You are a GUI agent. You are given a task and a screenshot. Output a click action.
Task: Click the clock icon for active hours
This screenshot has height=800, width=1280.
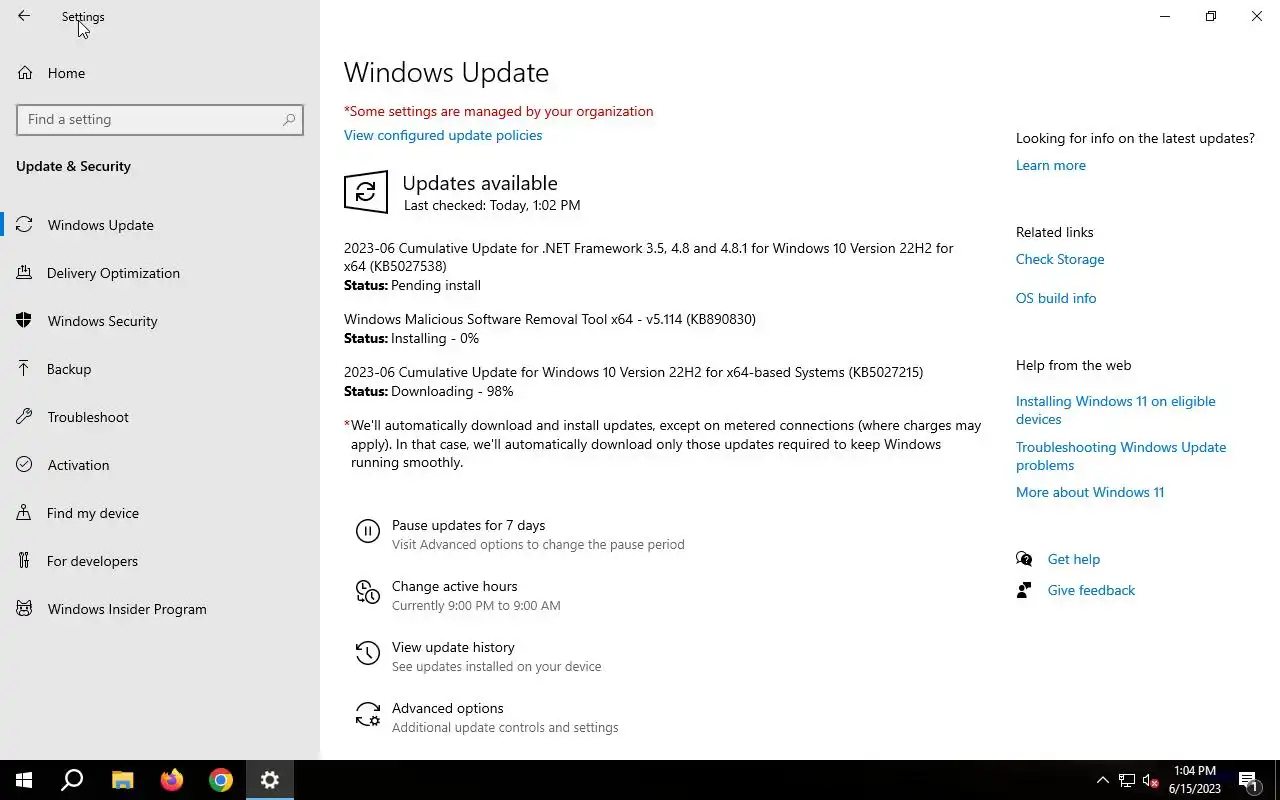tap(368, 593)
